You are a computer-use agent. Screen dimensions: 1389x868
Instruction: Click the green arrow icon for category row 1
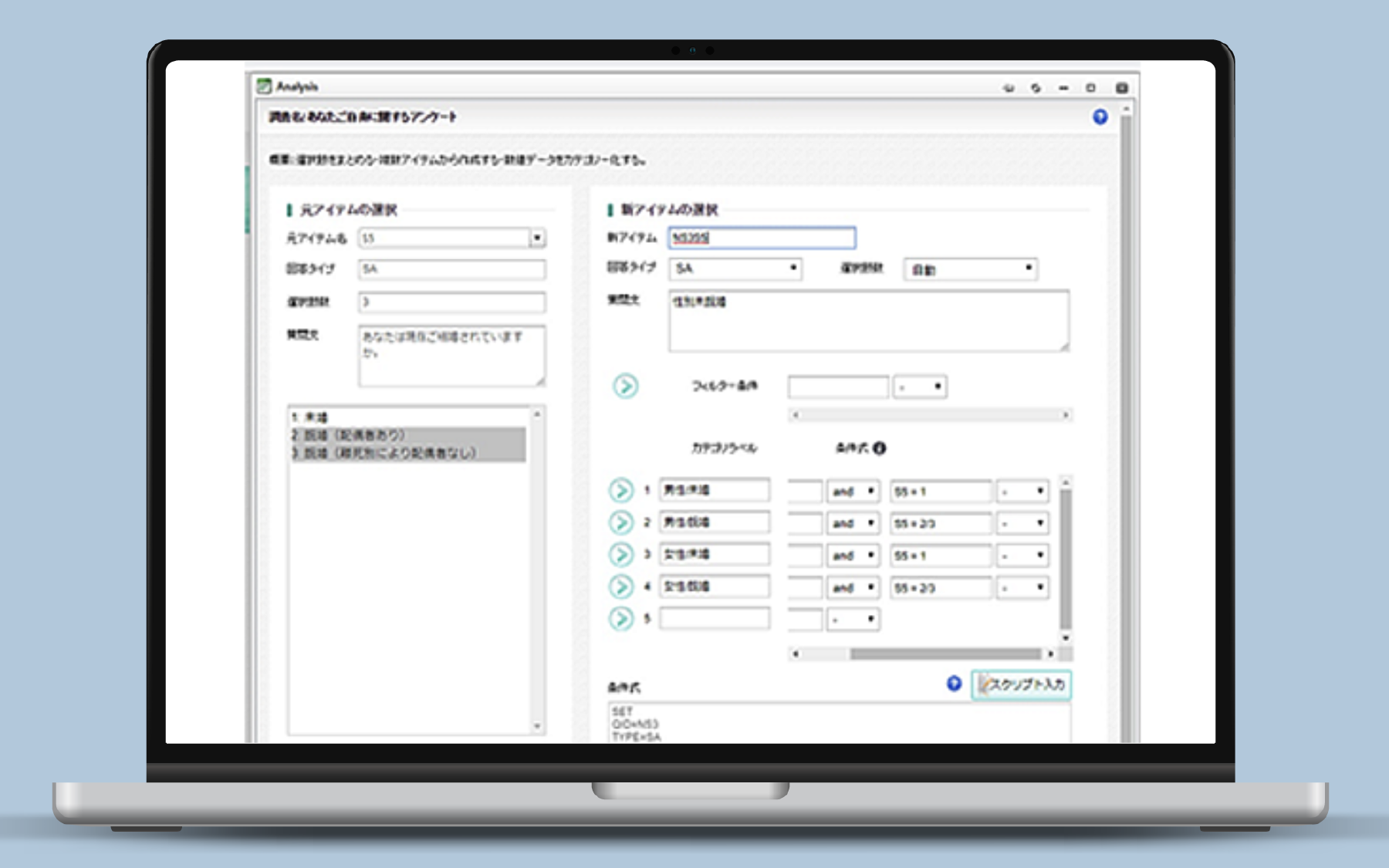click(621, 491)
